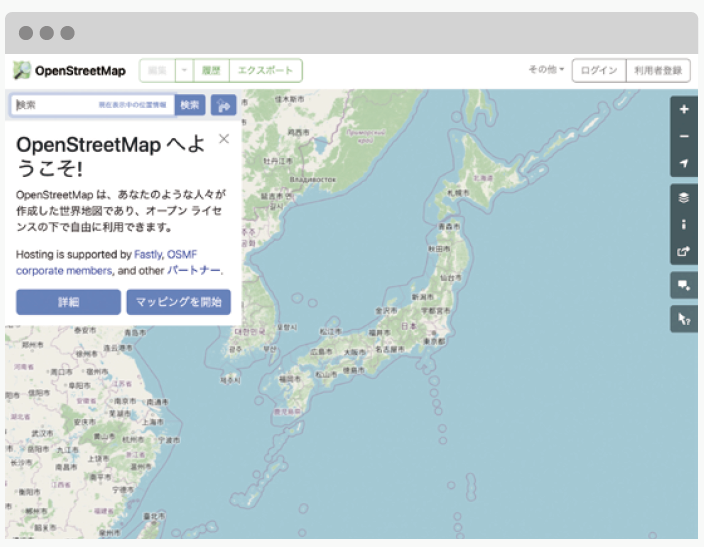
Task: Click the 現在表示中の位置情報 link
Action: click(x=132, y=105)
